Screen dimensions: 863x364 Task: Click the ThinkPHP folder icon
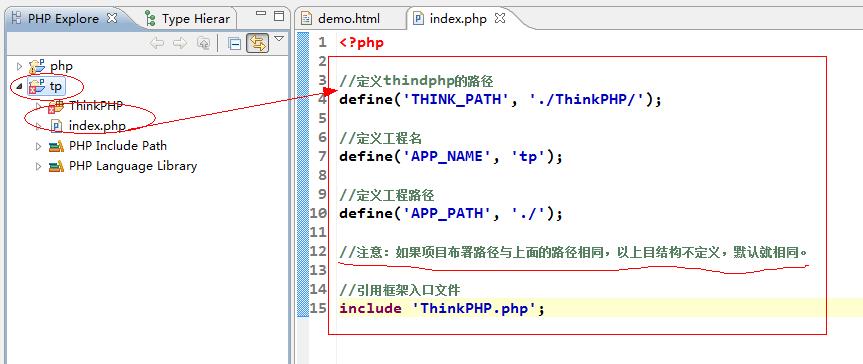[x=56, y=106]
